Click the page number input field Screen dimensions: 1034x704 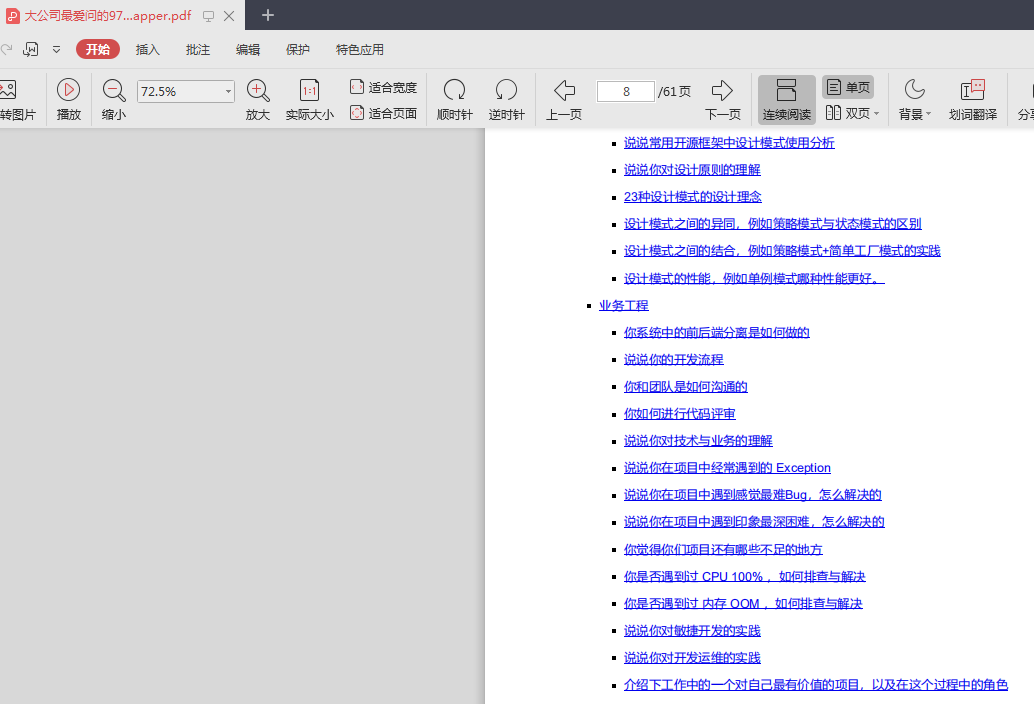[x=625, y=91]
